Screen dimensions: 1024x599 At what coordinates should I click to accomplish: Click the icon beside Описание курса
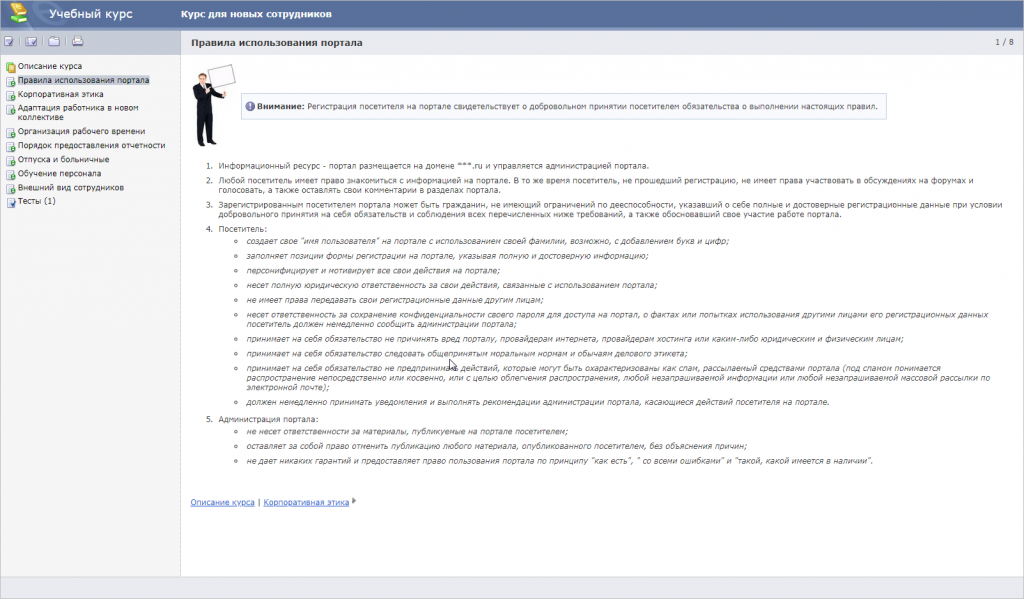[10, 67]
